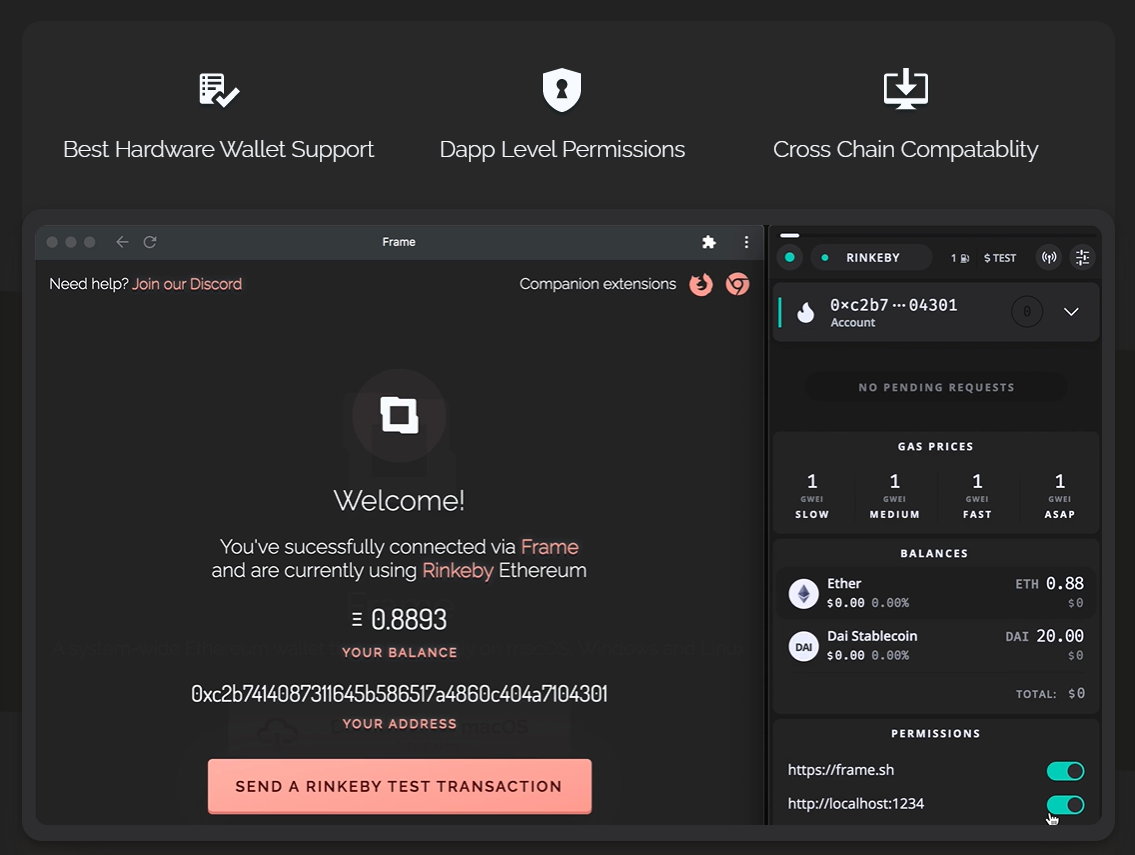The height and width of the screenshot is (855, 1135).
Task: Click the full wallet address text
Action: [399, 694]
